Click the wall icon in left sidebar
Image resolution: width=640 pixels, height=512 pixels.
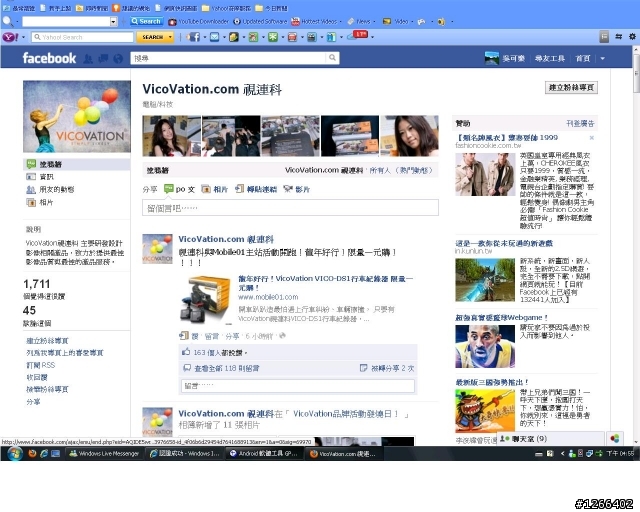click(x=31, y=164)
